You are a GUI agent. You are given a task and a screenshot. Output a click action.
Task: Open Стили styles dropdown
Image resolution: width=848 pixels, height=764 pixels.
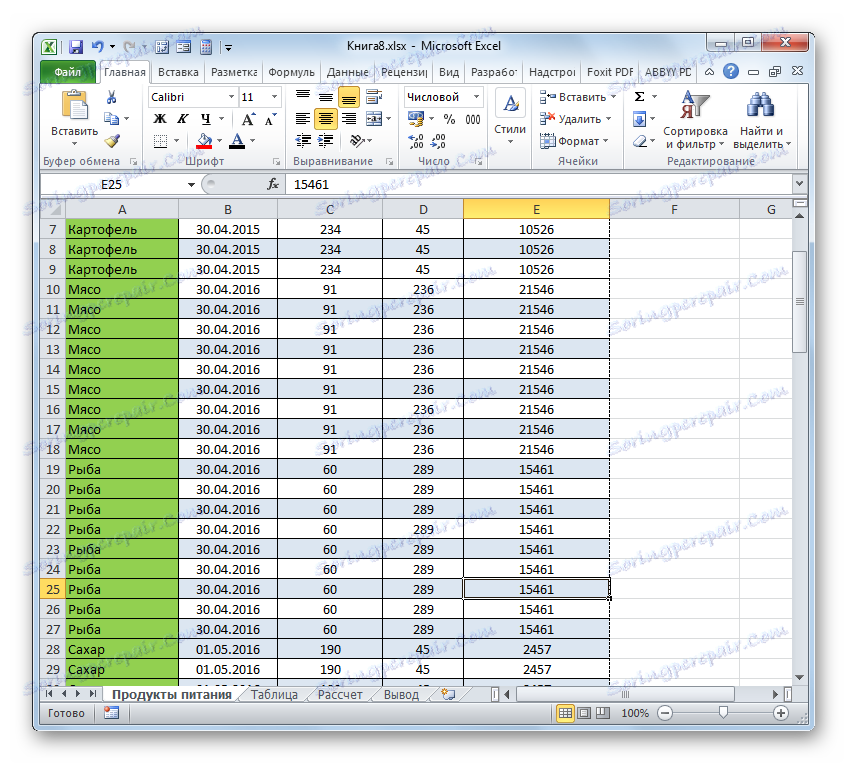510,118
